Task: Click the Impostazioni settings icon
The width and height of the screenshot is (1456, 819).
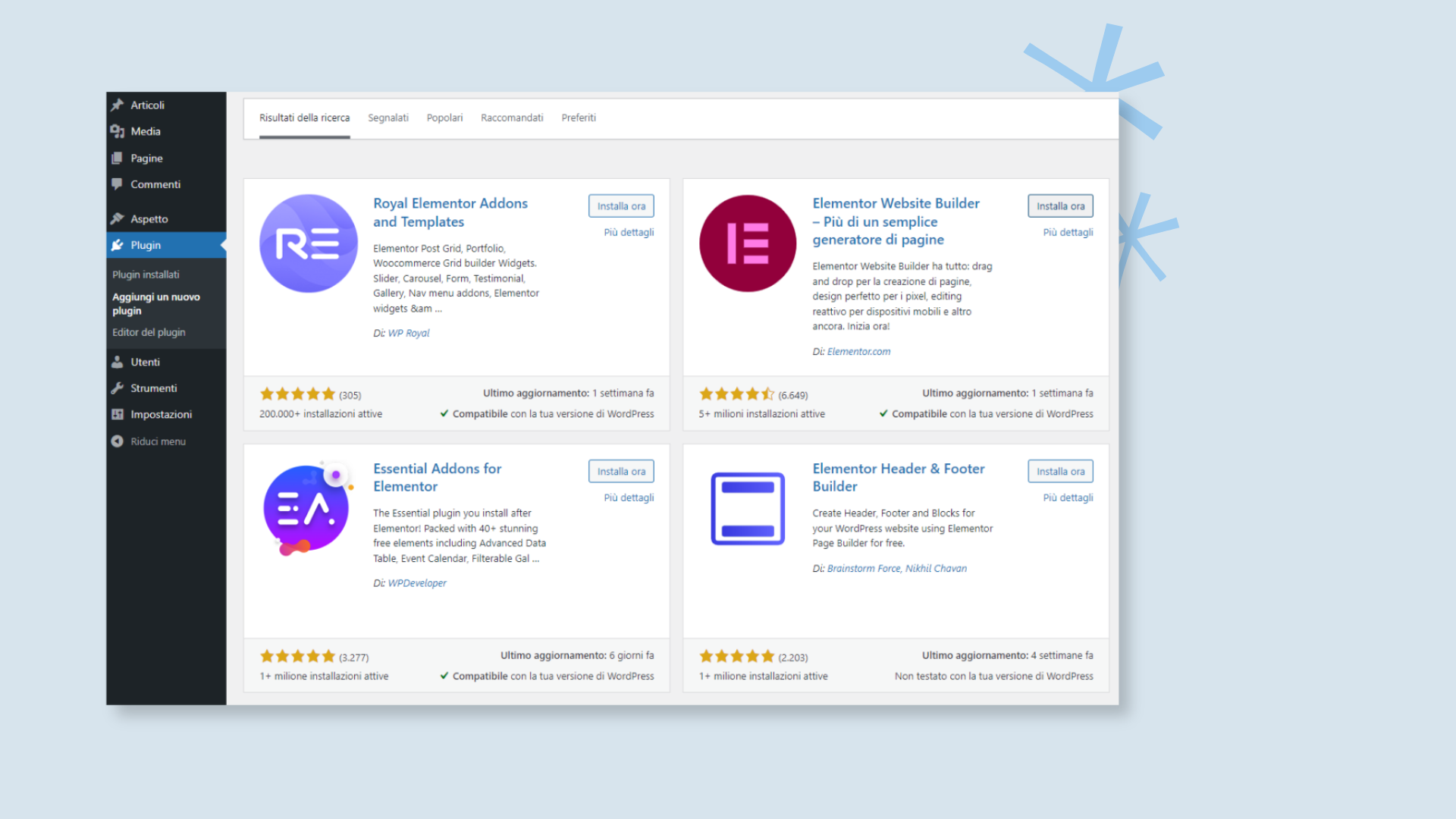Action: [x=118, y=415]
